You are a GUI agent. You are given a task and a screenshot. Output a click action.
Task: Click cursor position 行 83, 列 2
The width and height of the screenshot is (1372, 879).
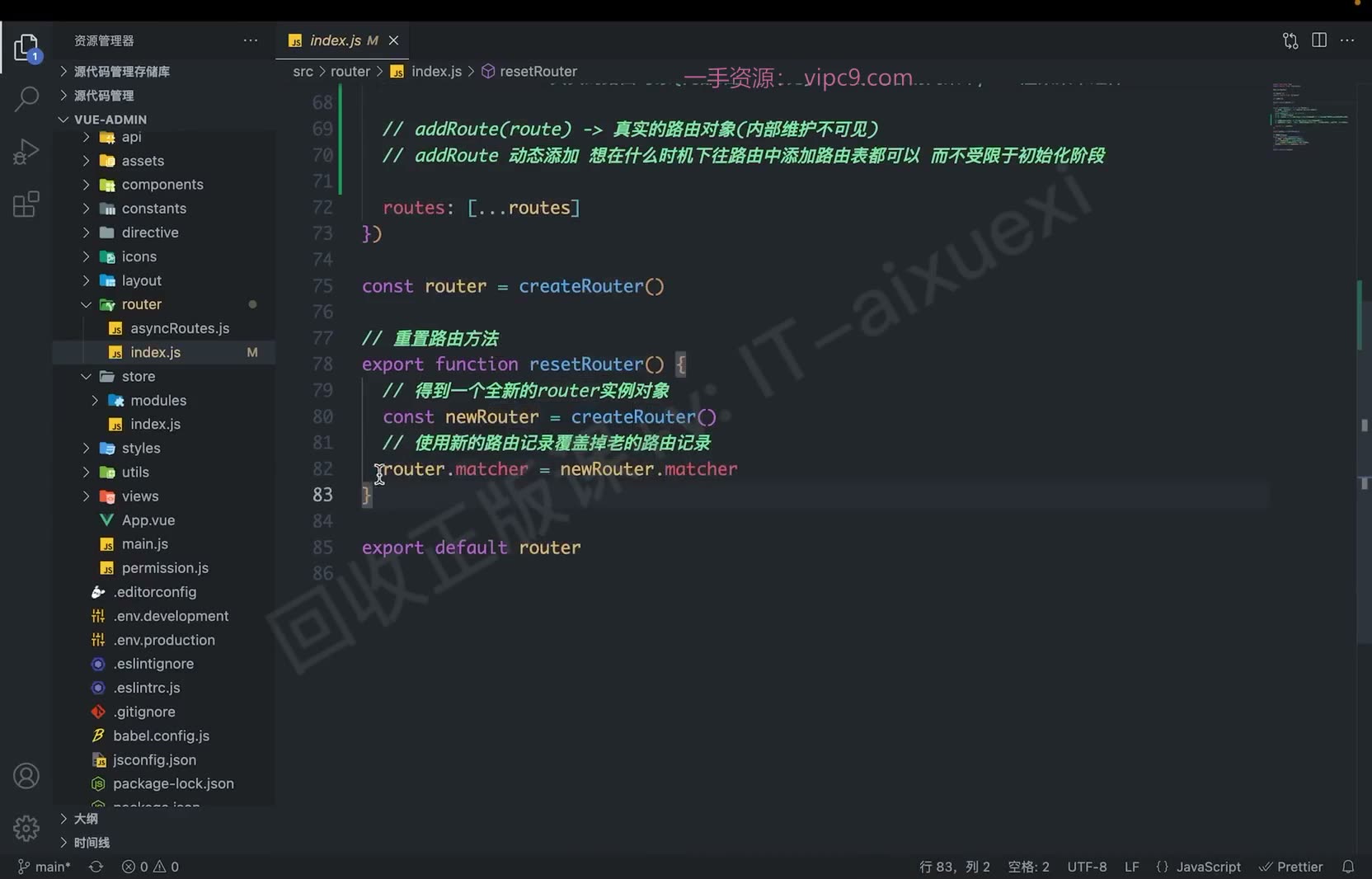click(954, 867)
